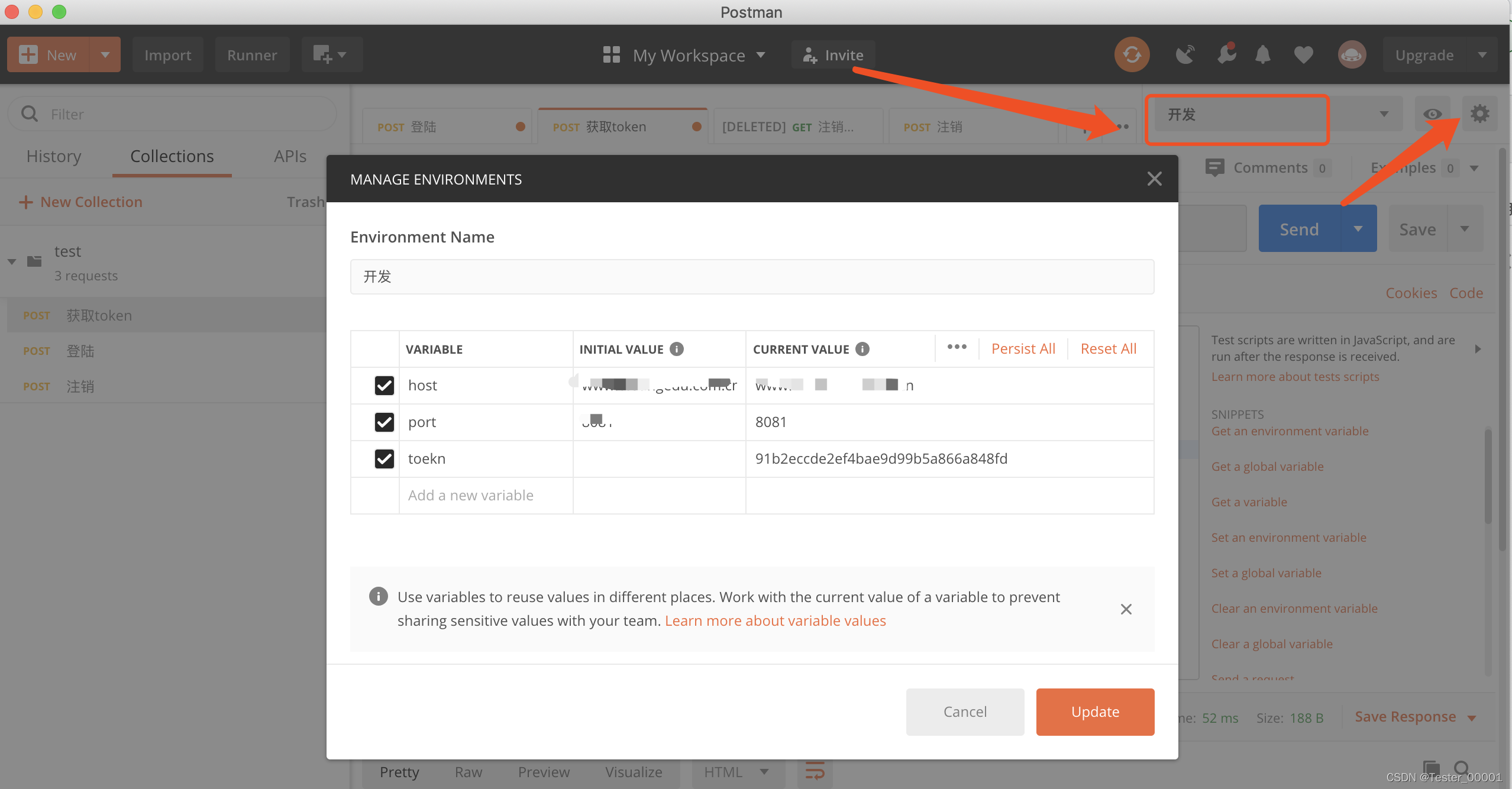The width and height of the screenshot is (1512, 789).
Task: Uncheck the port variable checkbox
Action: tap(384, 422)
